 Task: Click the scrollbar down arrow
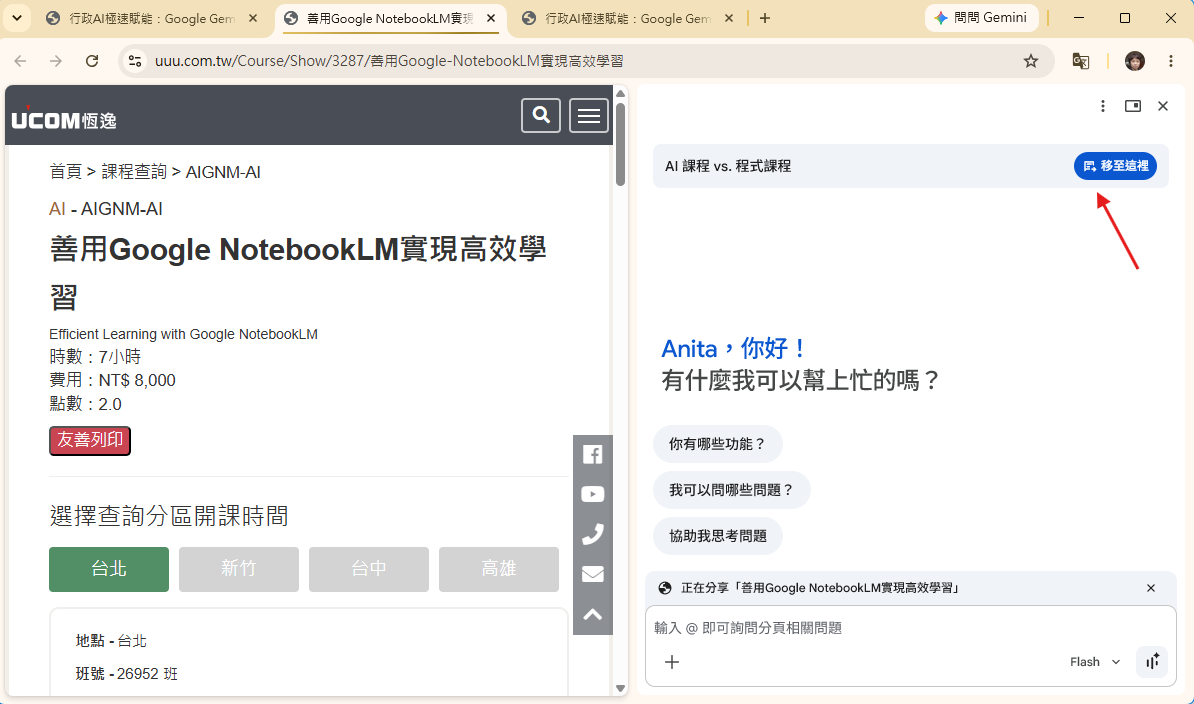(621, 688)
